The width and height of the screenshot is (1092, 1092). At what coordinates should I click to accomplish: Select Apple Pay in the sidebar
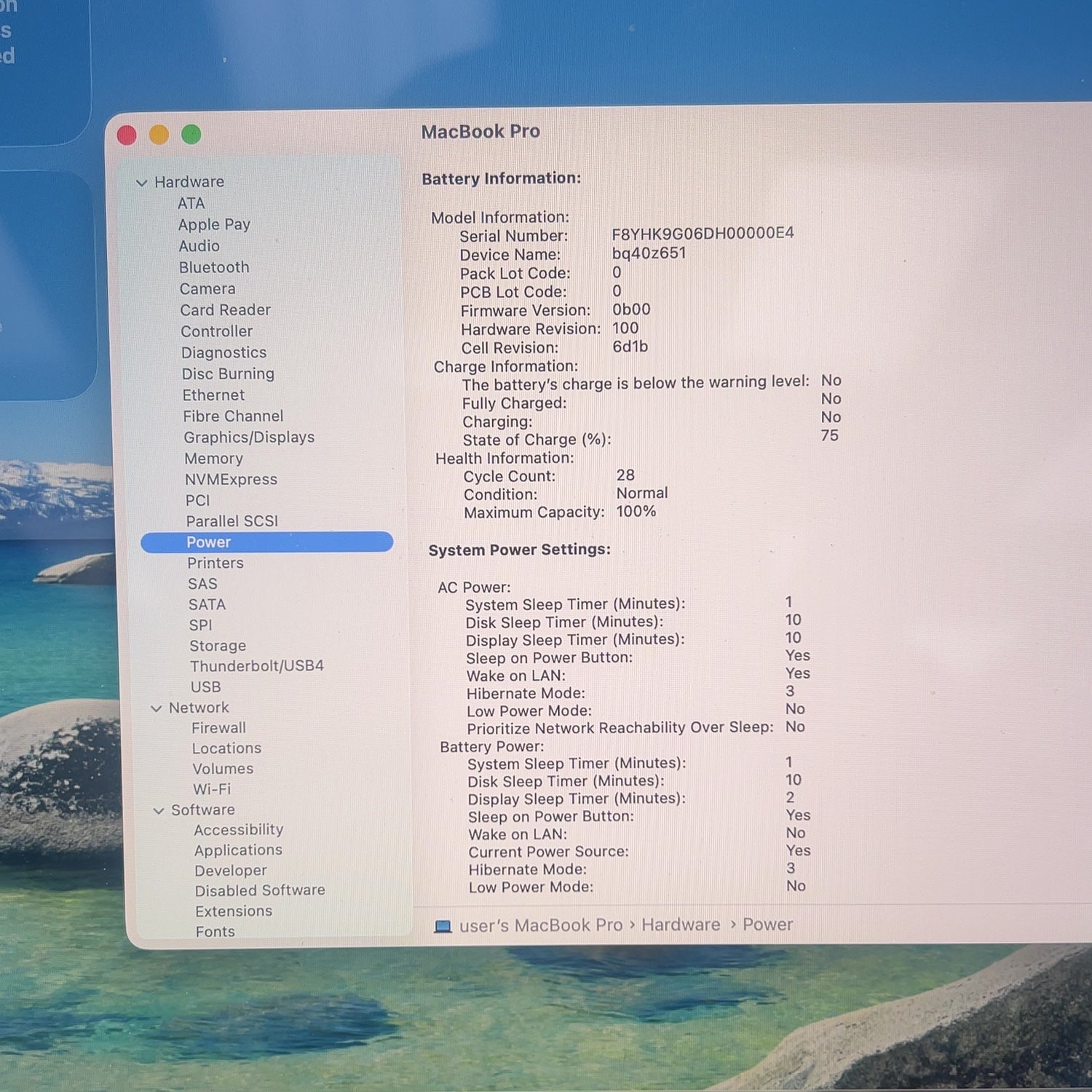pos(214,224)
